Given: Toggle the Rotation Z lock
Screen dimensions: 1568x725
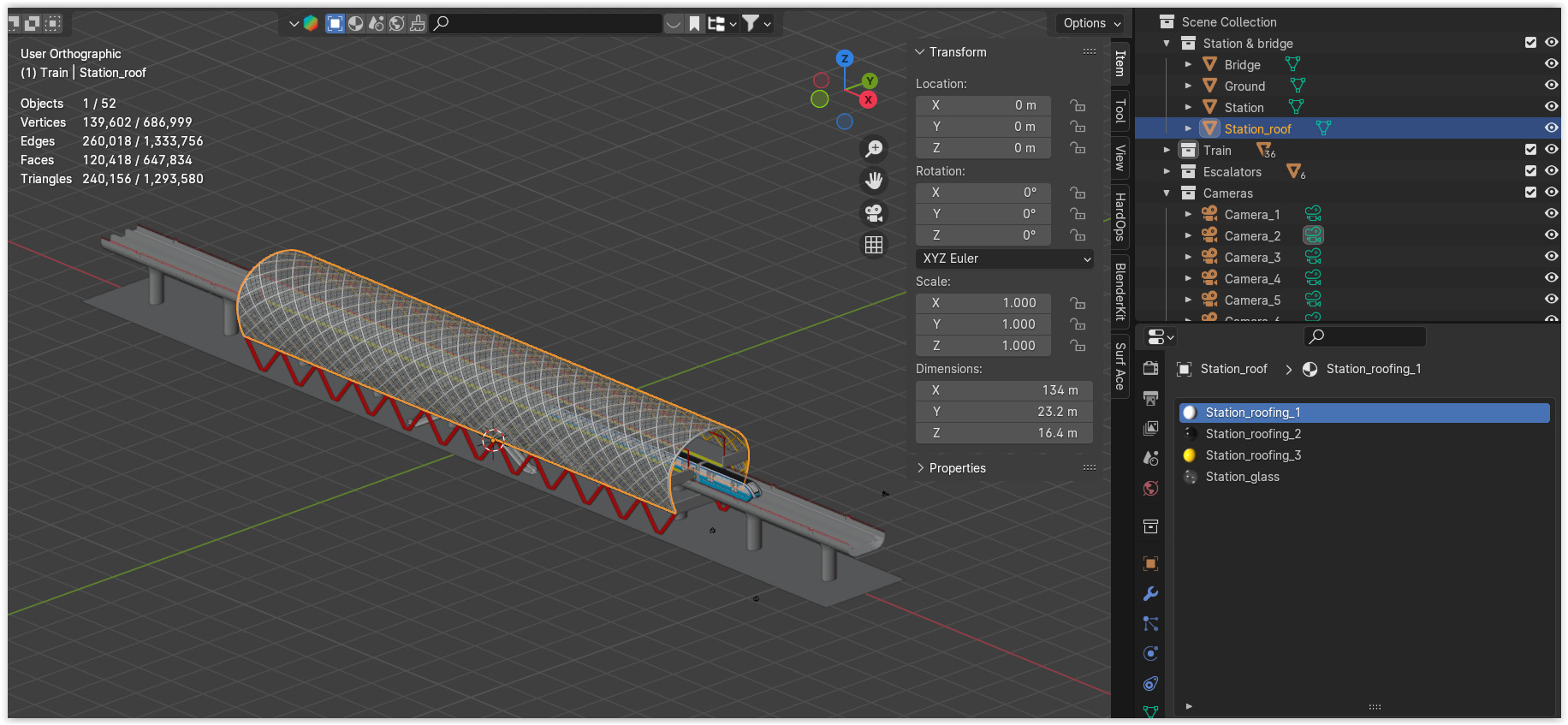Looking at the screenshot, I should pyautogui.click(x=1078, y=235).
